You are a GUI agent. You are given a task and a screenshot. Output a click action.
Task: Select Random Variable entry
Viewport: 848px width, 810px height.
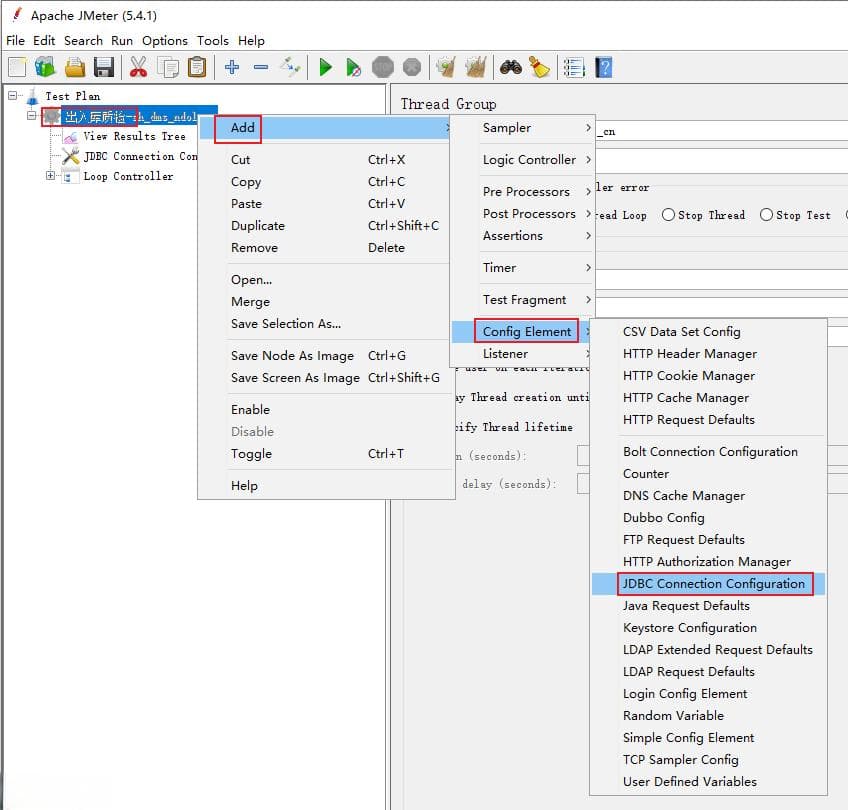pos(708,716)
